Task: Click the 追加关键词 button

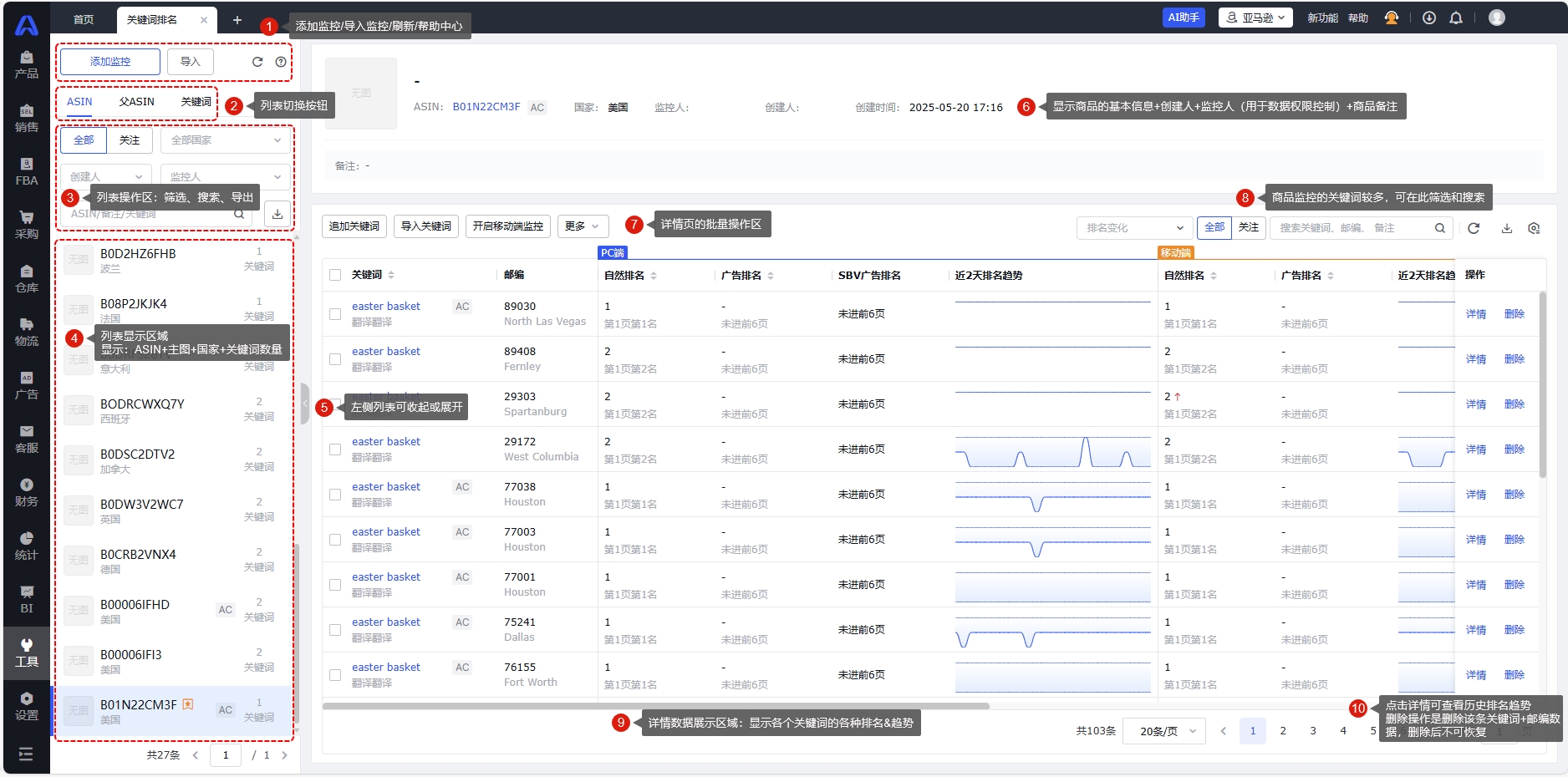Action: point(354,226)
